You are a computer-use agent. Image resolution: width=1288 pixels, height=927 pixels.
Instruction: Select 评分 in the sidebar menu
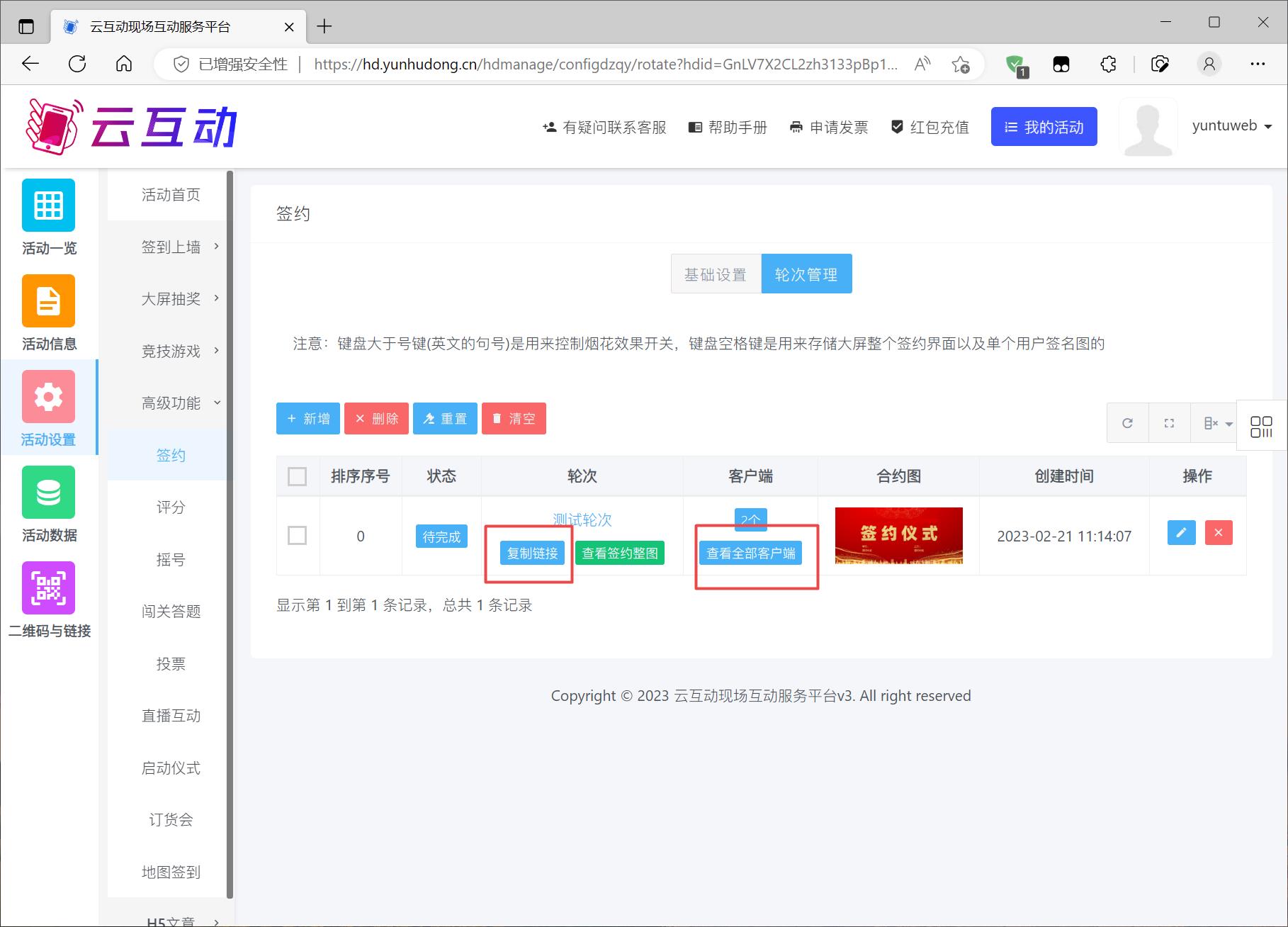[171, 507]
